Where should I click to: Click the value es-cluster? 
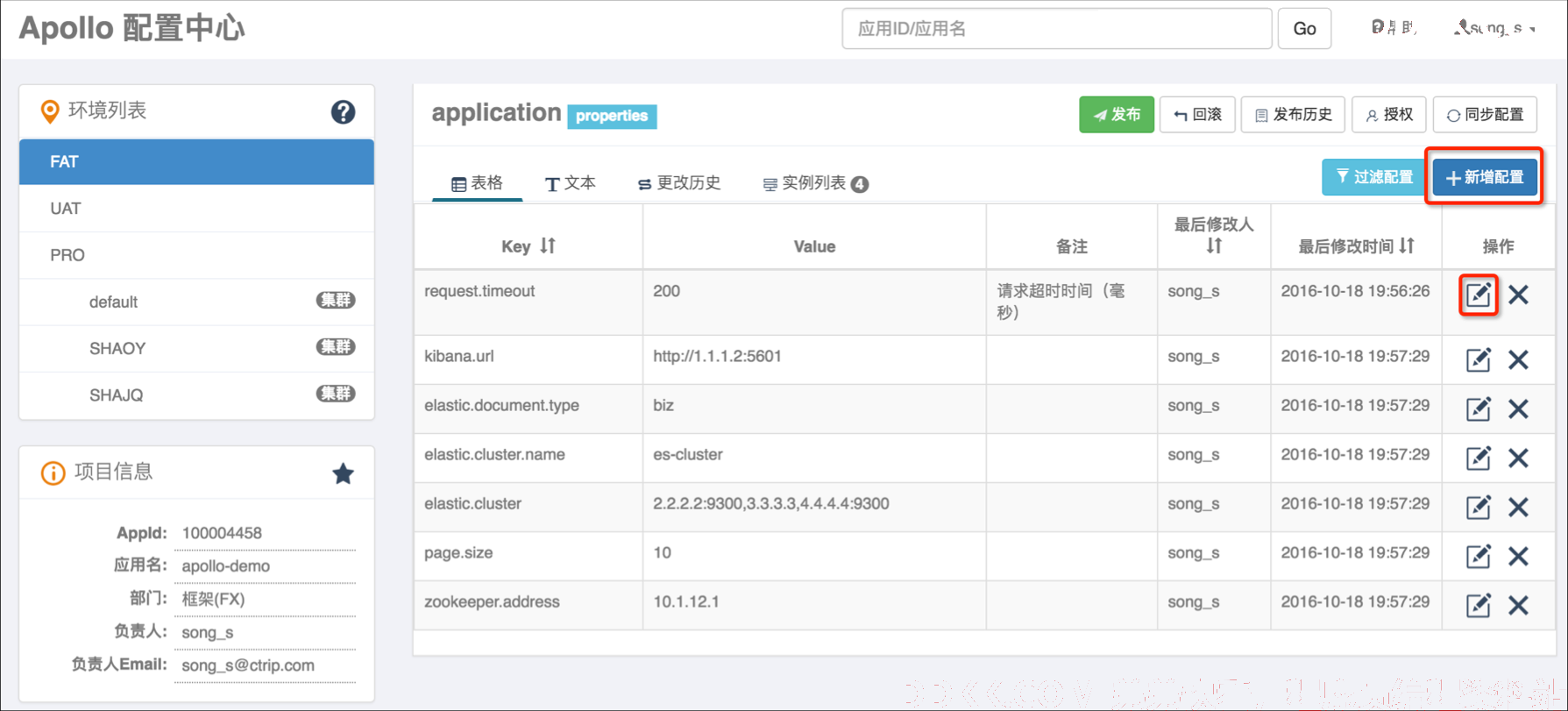[x=688, y=454]
